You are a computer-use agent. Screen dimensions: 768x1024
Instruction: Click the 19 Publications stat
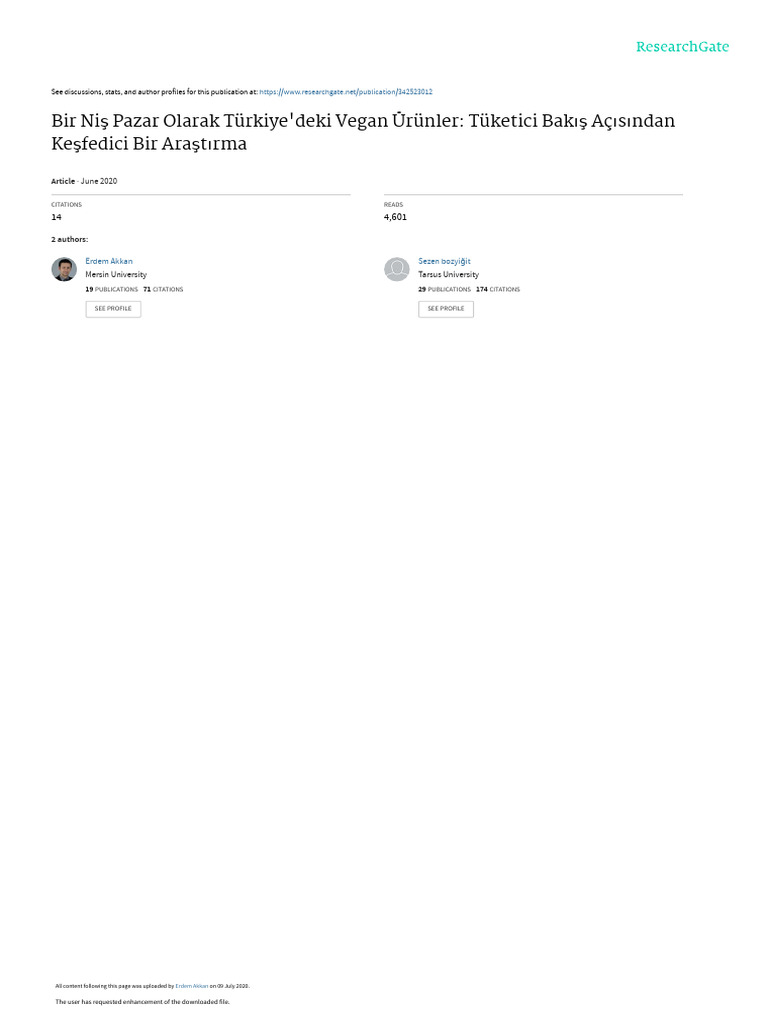[x=112, y=289]
